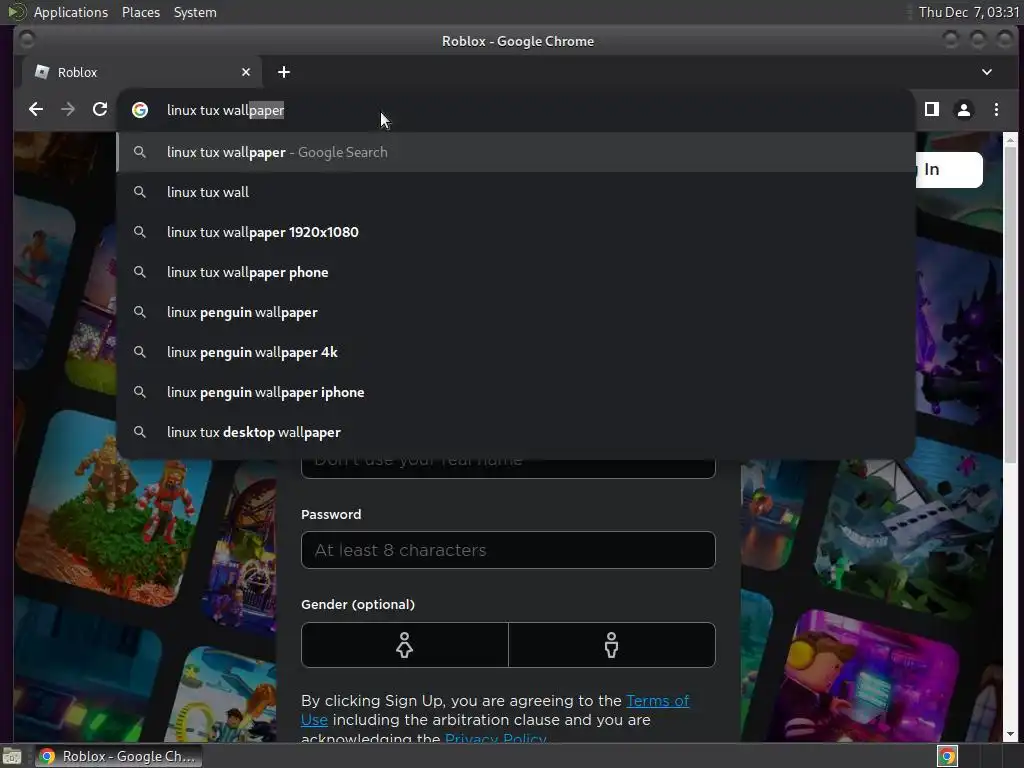Pick suggestion 'linux tux wallpaper phone'
The height and width of the screenshot is (768, 1024).
(x=516, y=272)
